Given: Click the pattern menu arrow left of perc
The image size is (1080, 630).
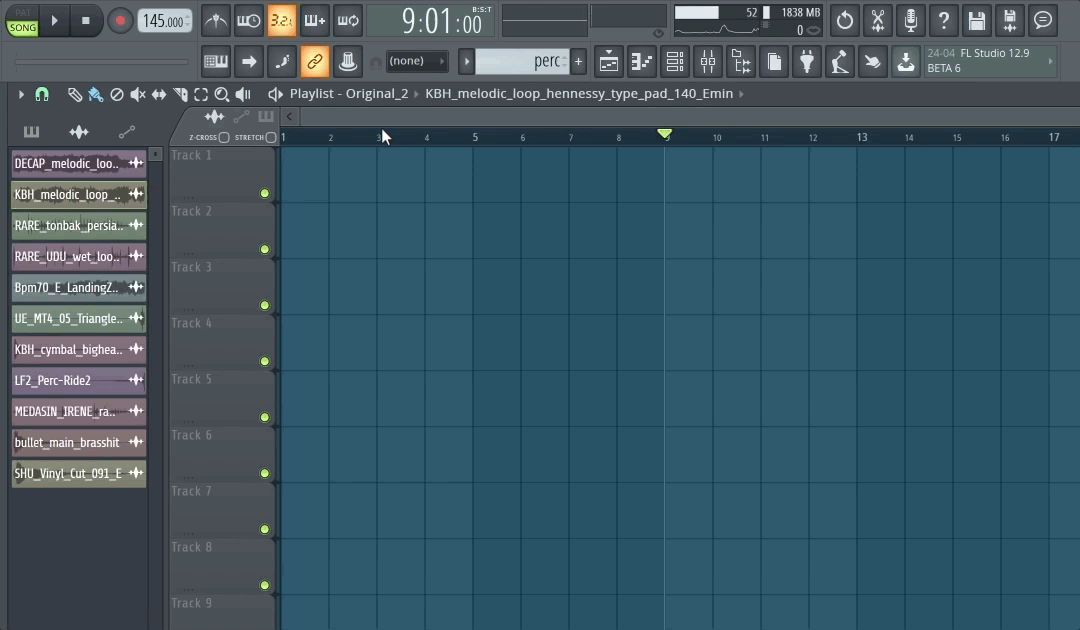Looking at the screenshot, I should (x=466, y=61).
